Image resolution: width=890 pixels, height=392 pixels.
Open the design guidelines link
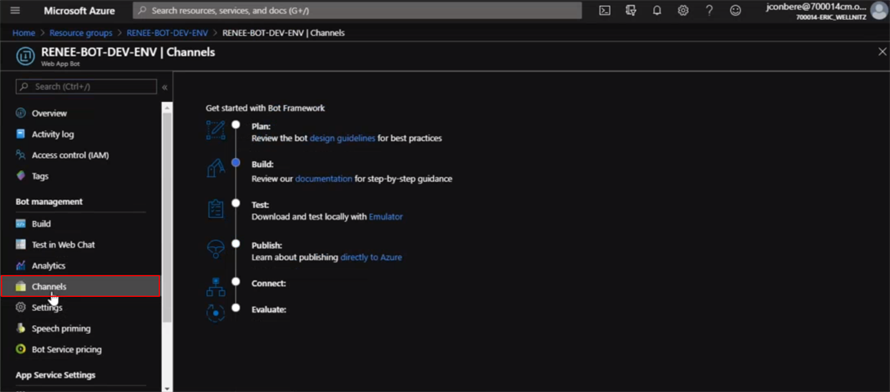pos(342,138)
